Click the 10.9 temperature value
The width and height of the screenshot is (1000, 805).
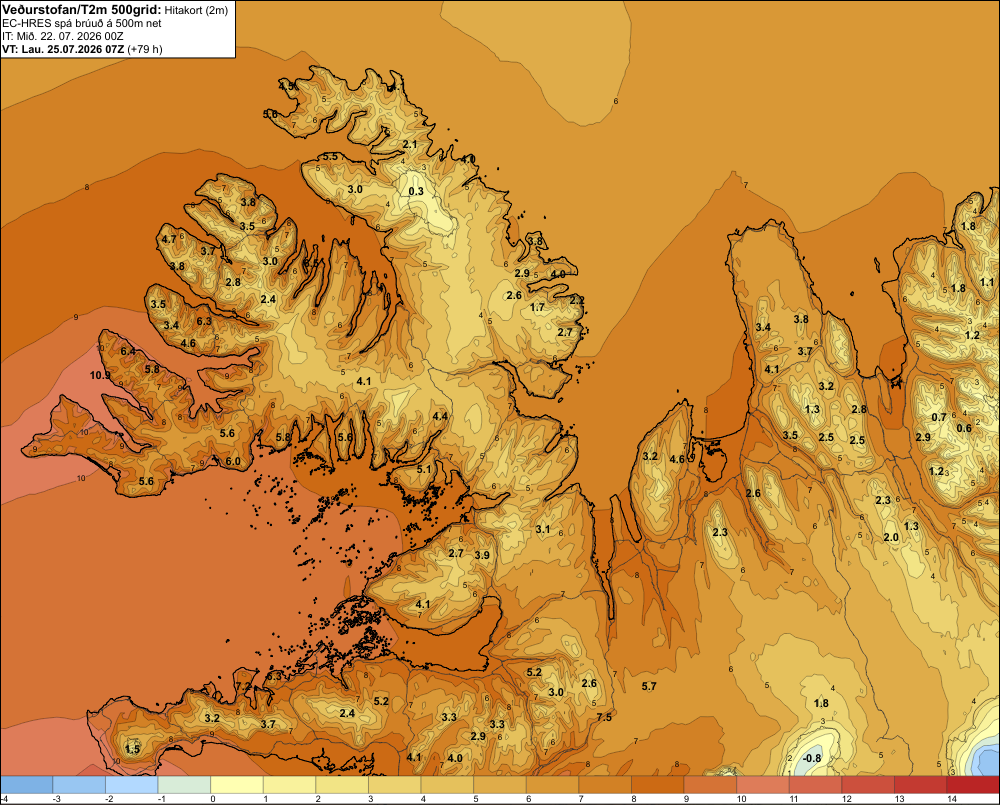tap(100, 375)
